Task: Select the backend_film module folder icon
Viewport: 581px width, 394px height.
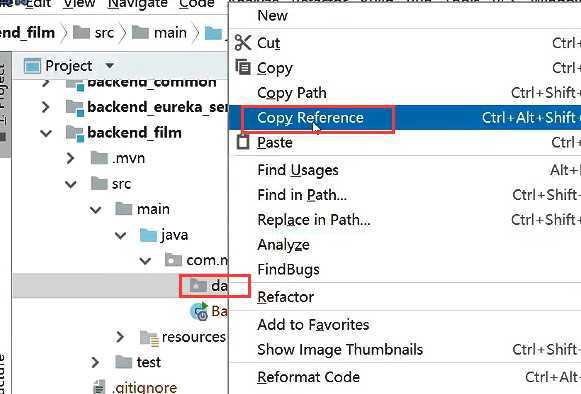Action: pos(74,133)
